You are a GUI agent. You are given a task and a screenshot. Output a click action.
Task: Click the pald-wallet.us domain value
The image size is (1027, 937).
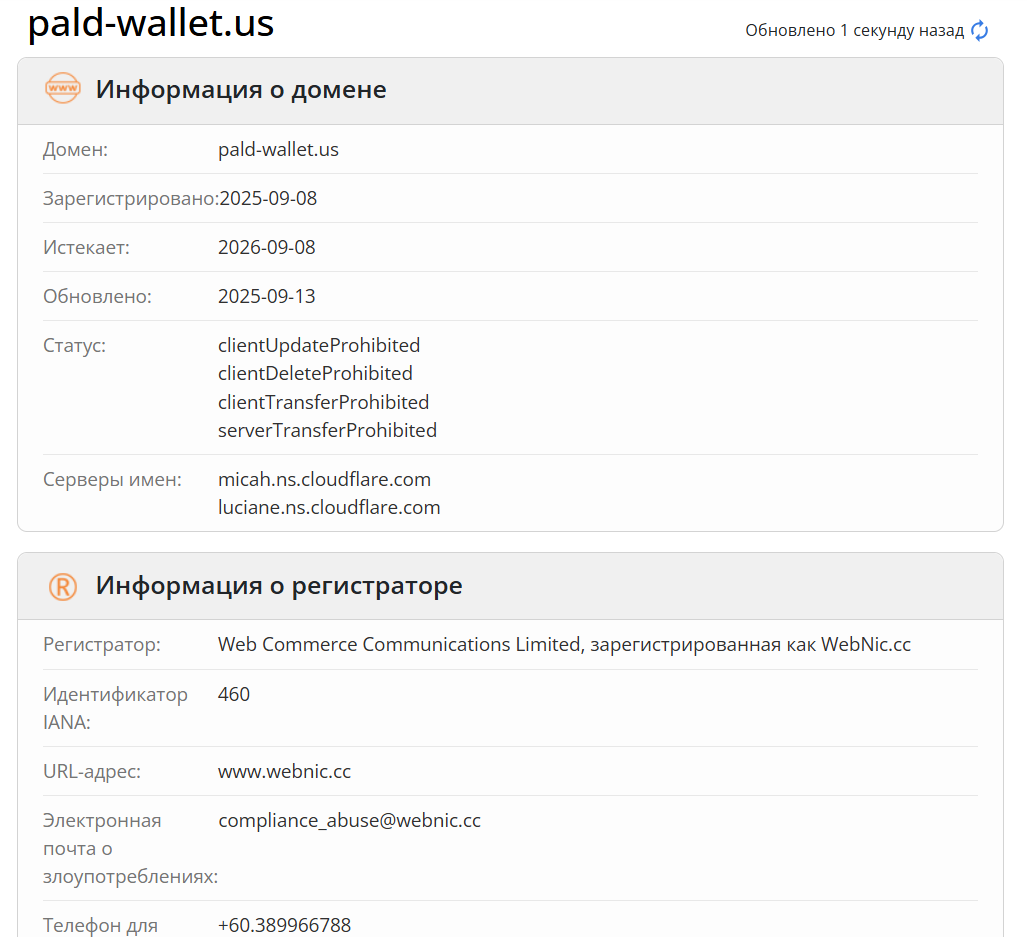pos(278,150)
